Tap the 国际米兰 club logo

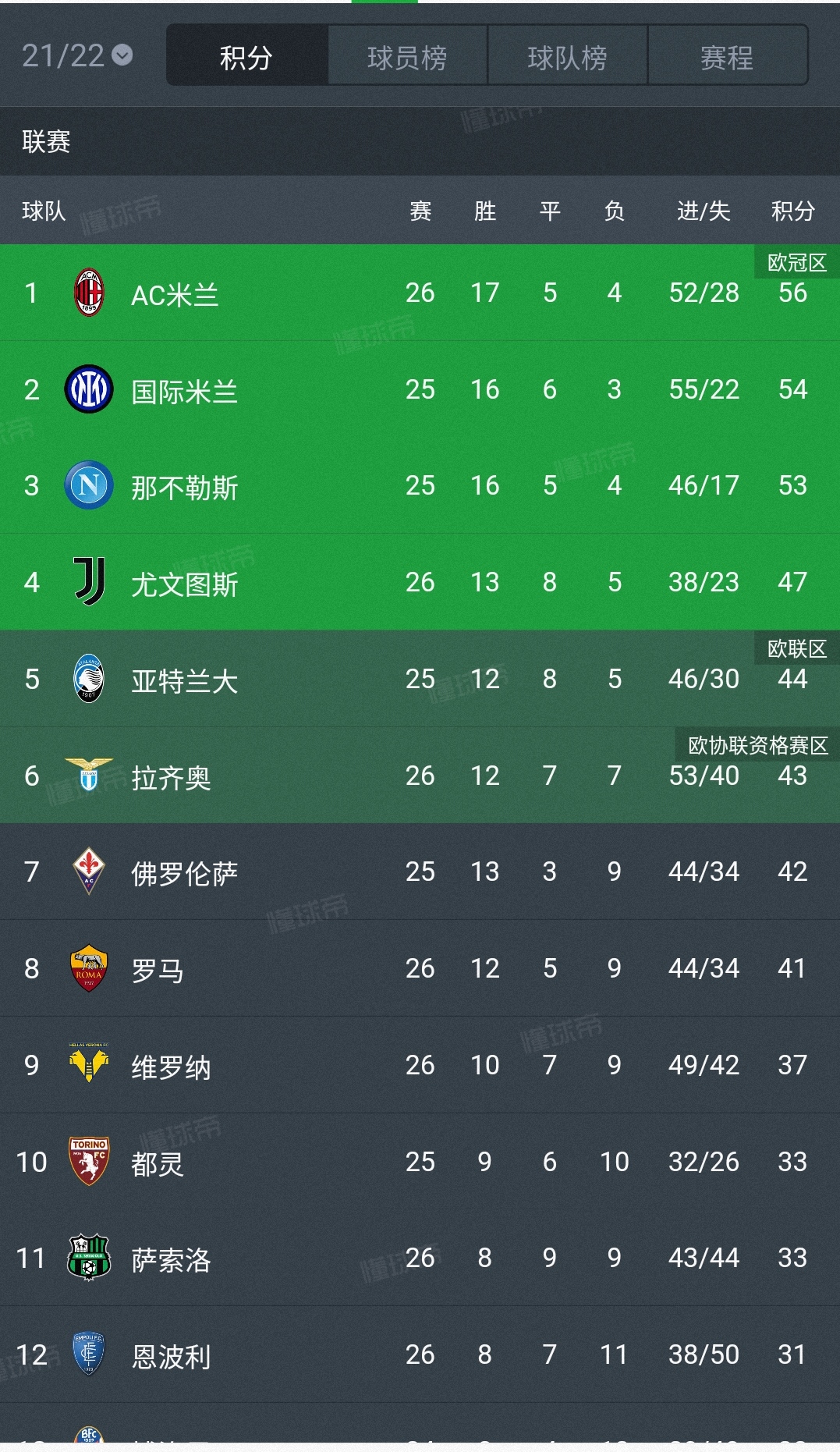coord(89,389)
